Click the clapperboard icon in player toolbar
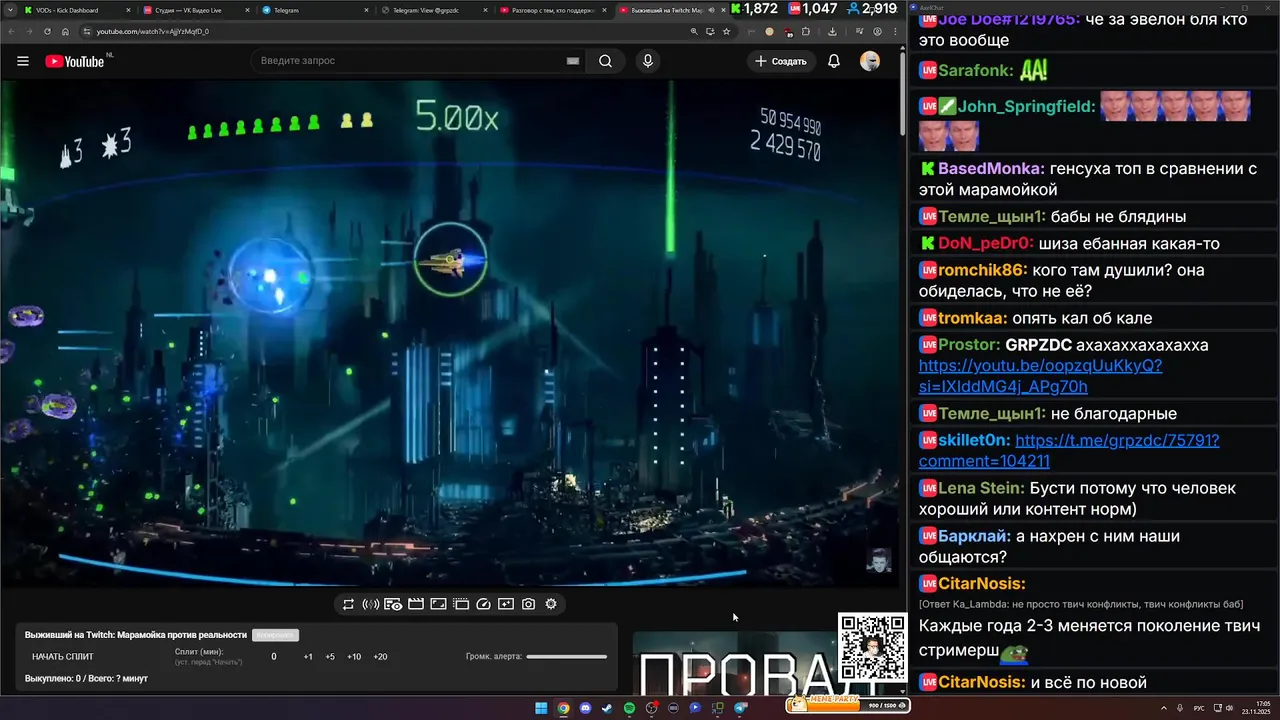Viewport: 1280px width, 720px height. coord(416,604)
